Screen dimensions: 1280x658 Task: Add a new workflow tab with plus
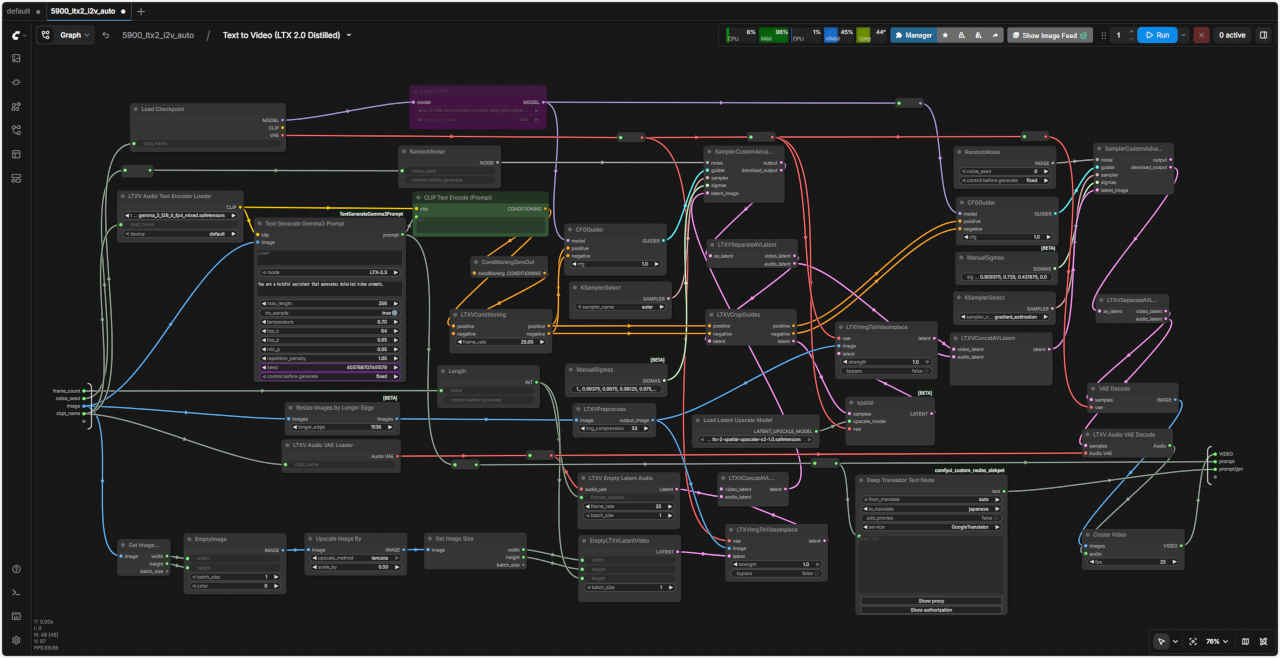tap(141, 11)
